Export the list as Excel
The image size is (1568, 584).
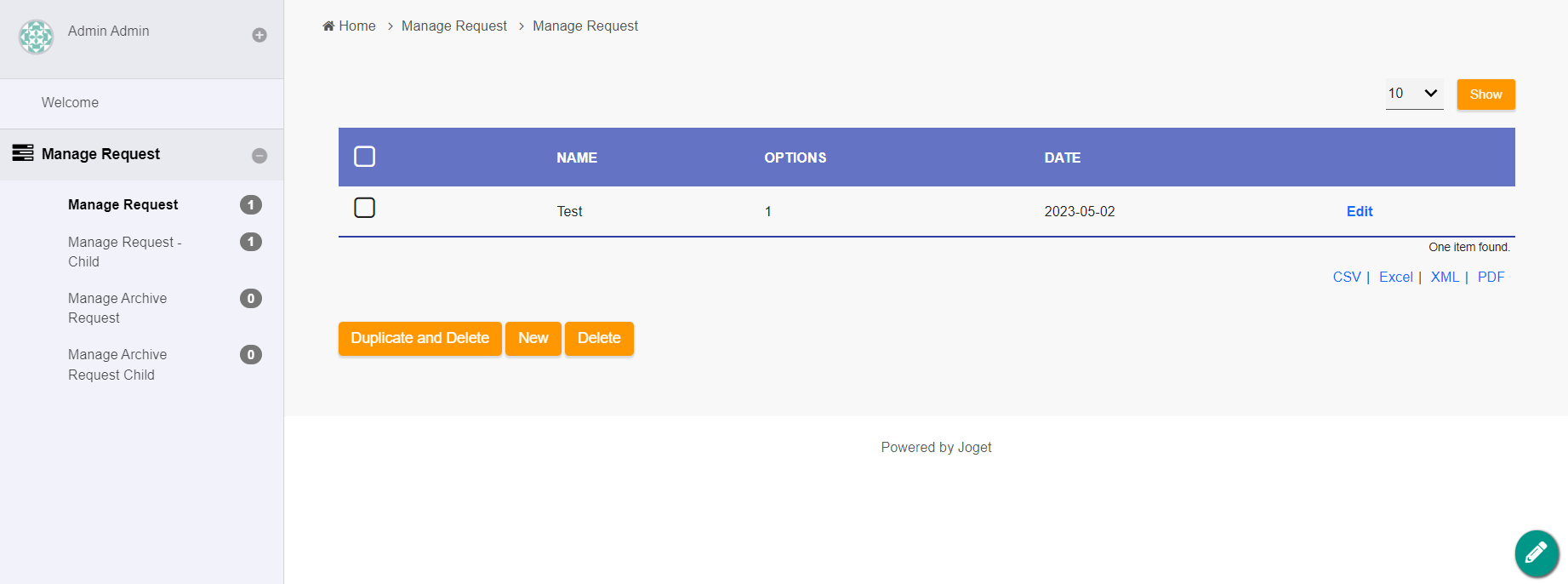(1396, 277)
